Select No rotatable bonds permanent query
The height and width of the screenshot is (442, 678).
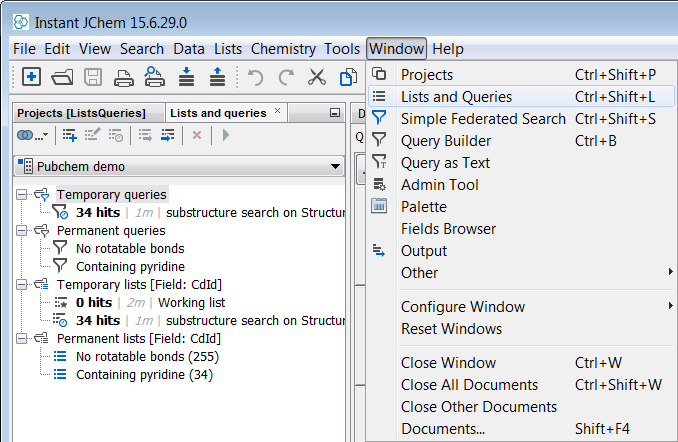(130, 249)
